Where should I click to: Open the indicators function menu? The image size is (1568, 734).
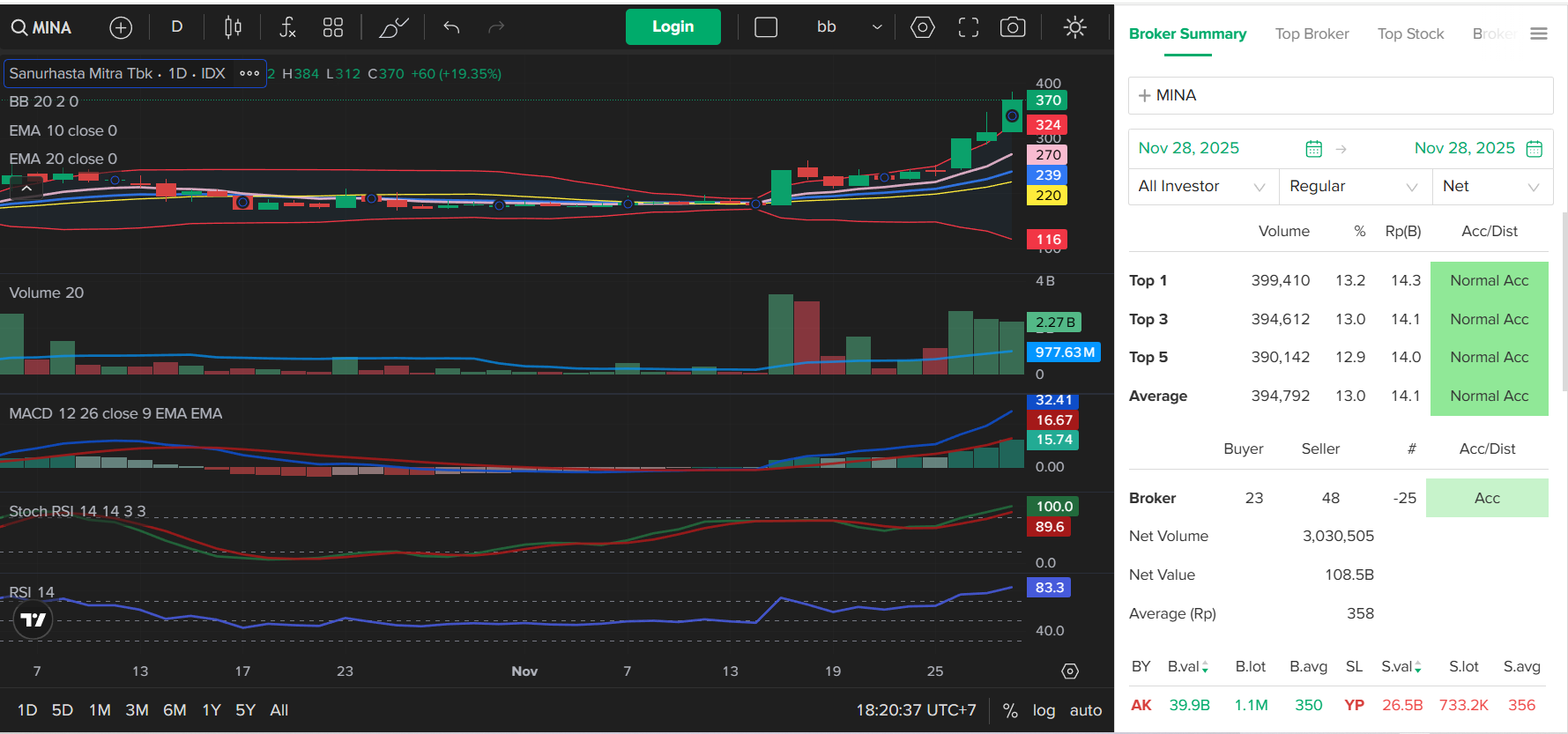287,27
